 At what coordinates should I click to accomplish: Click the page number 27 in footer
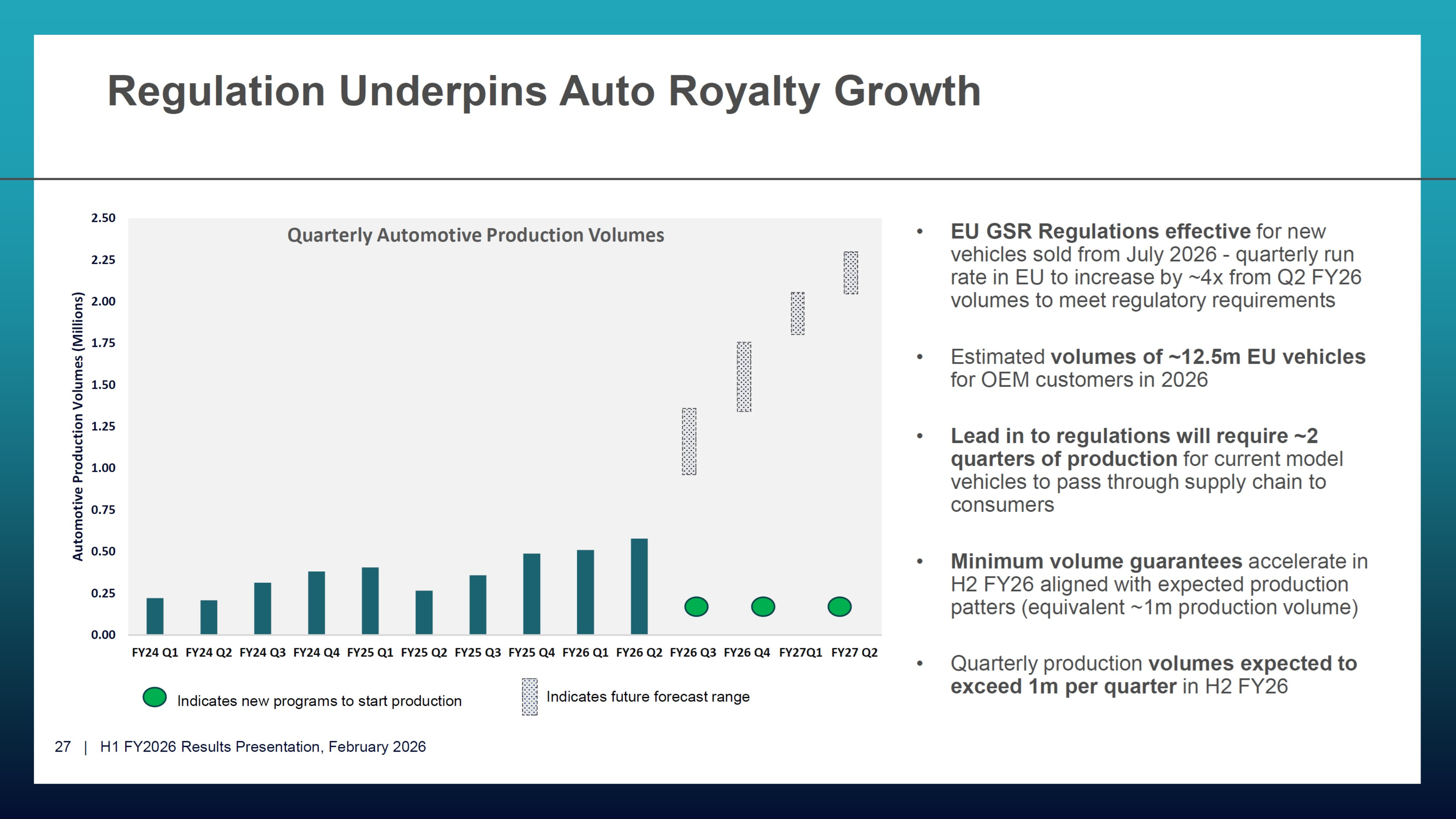(63, 747)
